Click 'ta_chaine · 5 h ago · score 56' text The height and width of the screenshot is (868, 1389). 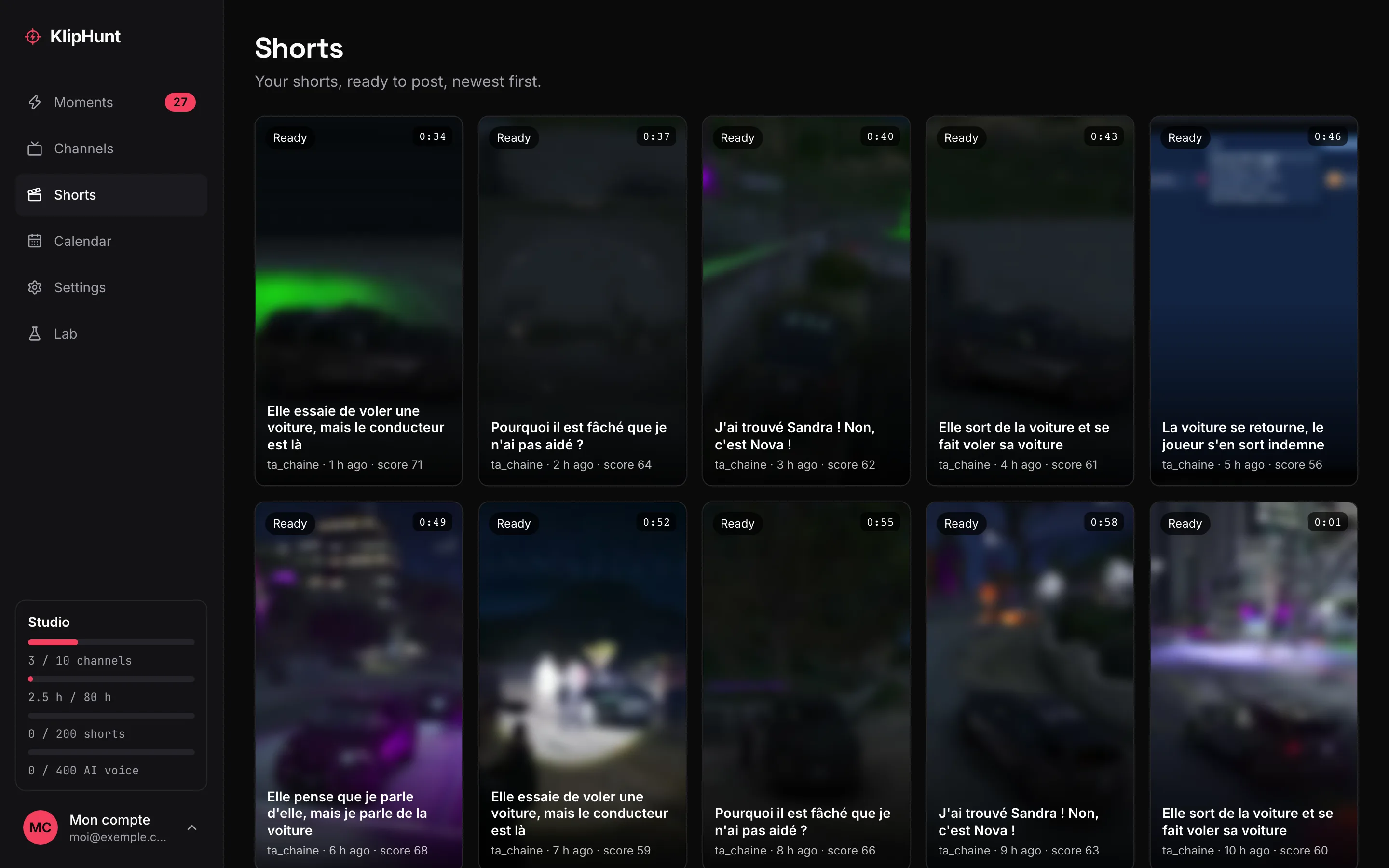click(1242, 465)
